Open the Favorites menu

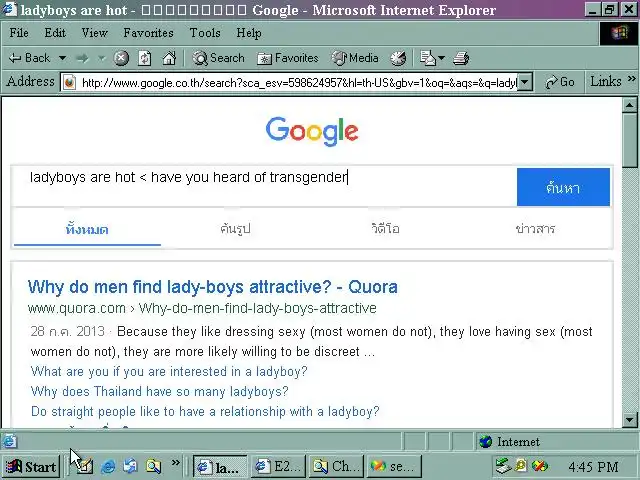149,33
